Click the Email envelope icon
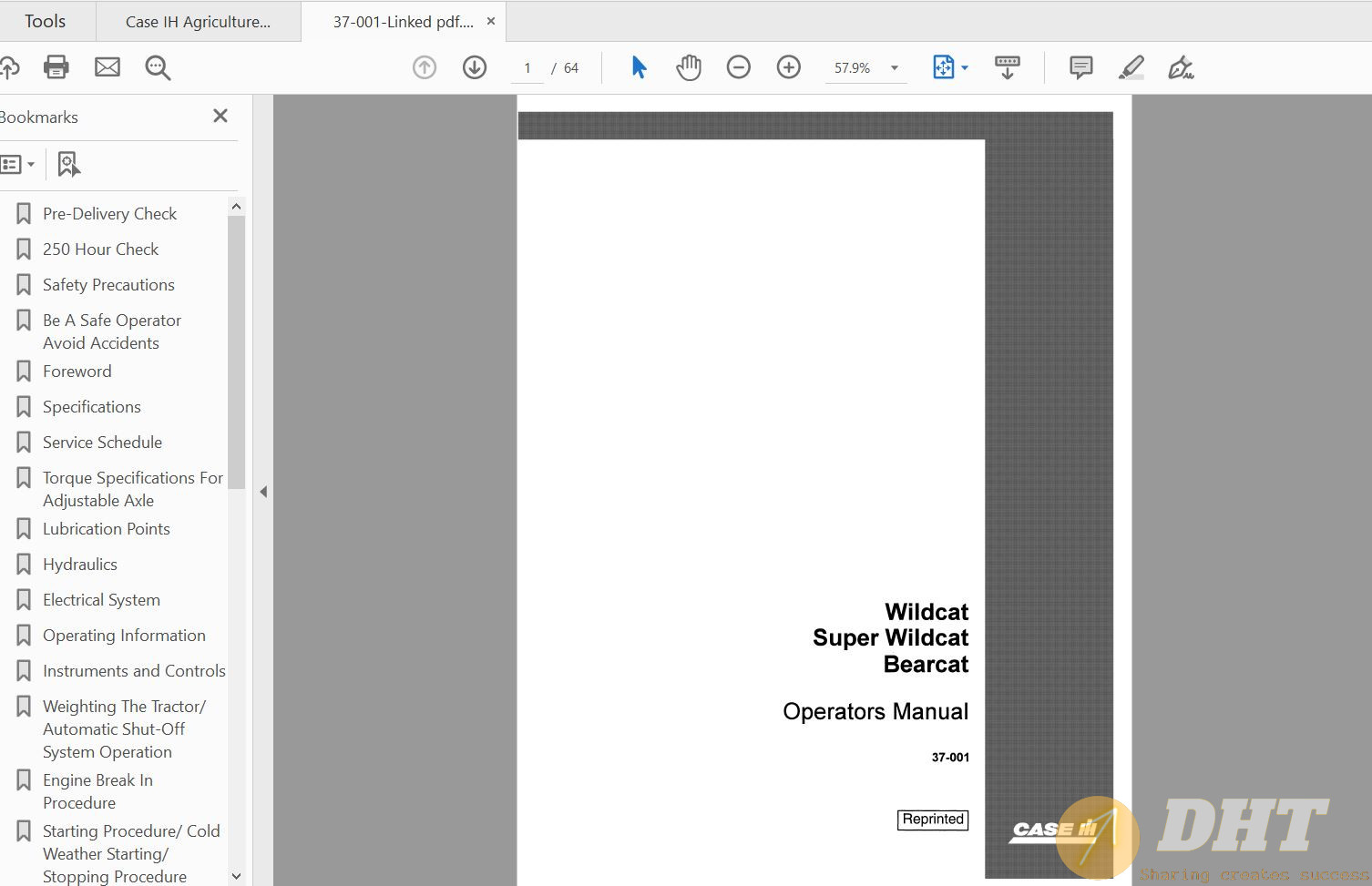The image size is (1372, 886). point(108,67)
